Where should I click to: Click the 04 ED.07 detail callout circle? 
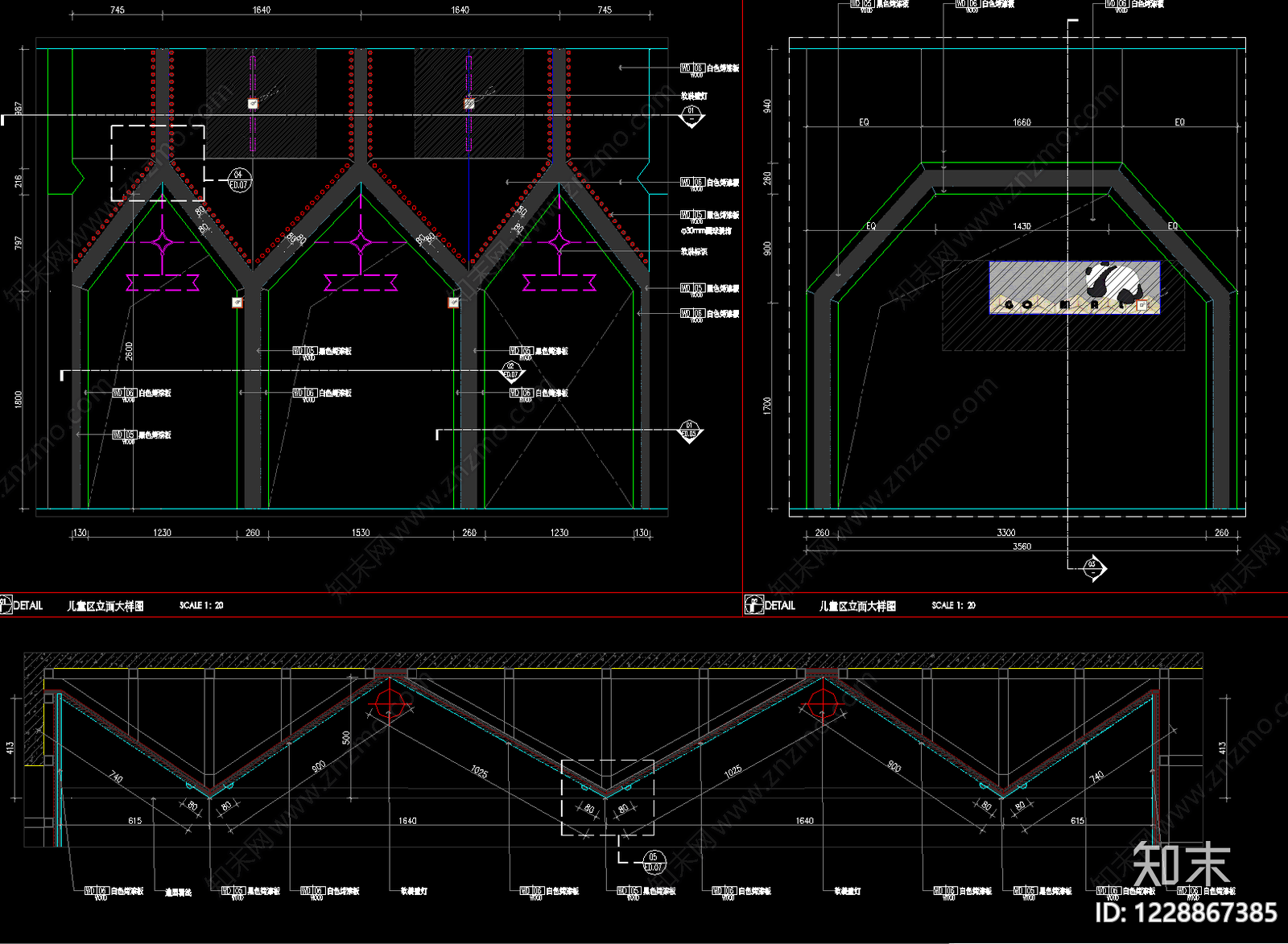[x=239, y=179]
